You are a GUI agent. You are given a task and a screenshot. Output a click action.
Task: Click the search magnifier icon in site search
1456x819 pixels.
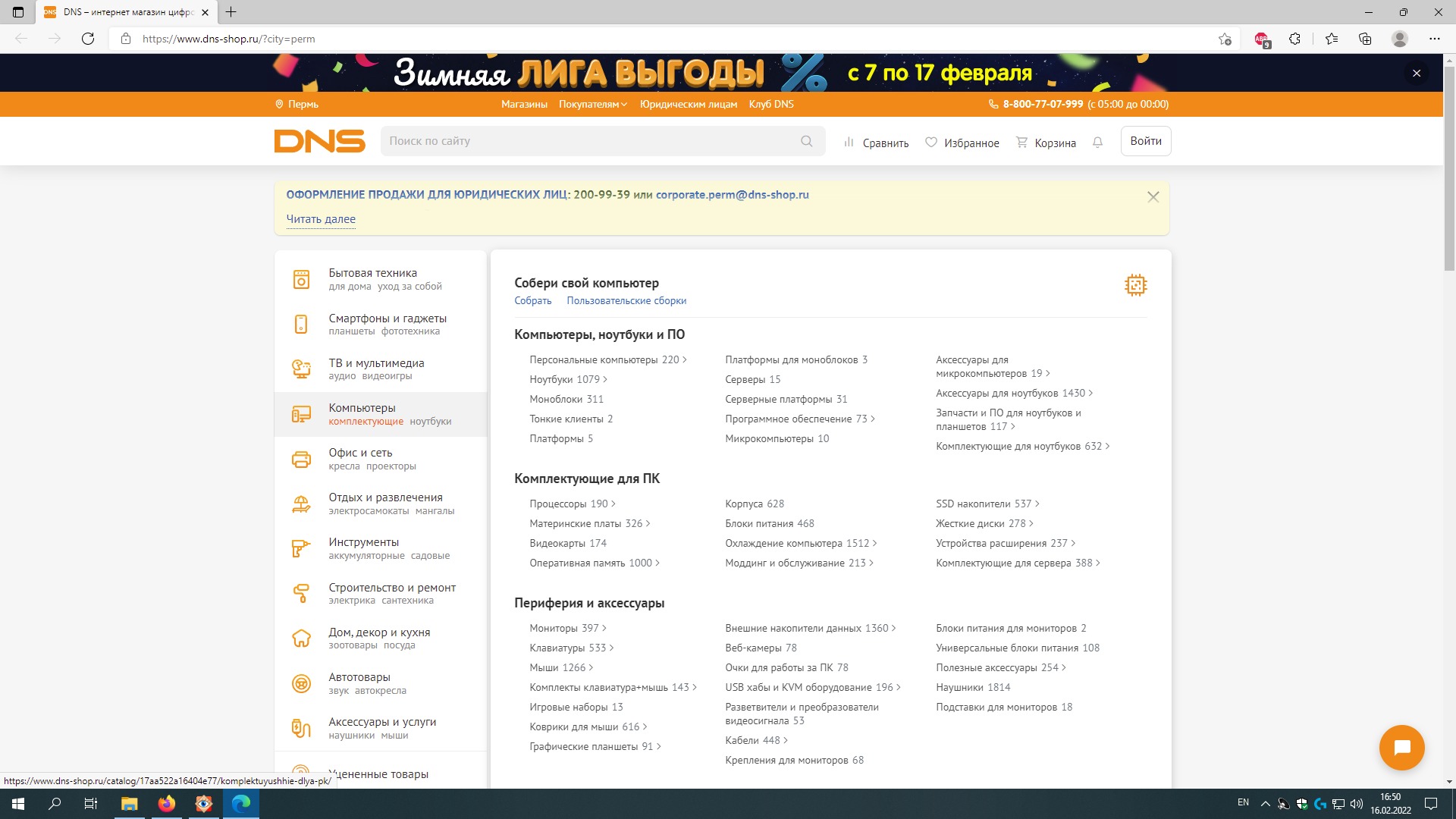click(x=806, y=141)
